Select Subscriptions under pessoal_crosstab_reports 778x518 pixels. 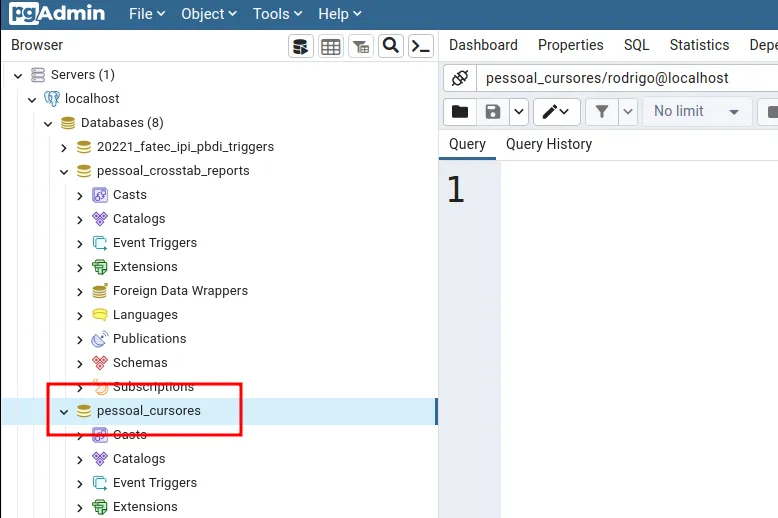[x=153, y=387]
